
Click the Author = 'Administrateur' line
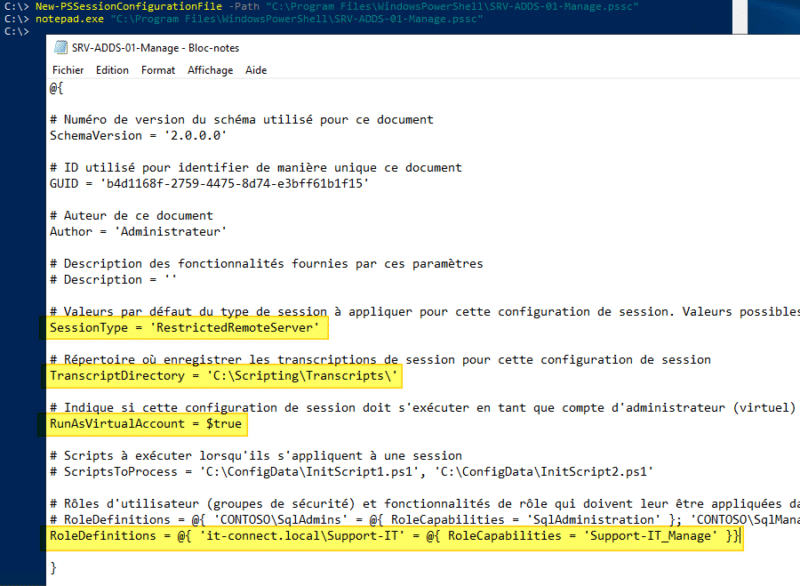pos(138,232)
